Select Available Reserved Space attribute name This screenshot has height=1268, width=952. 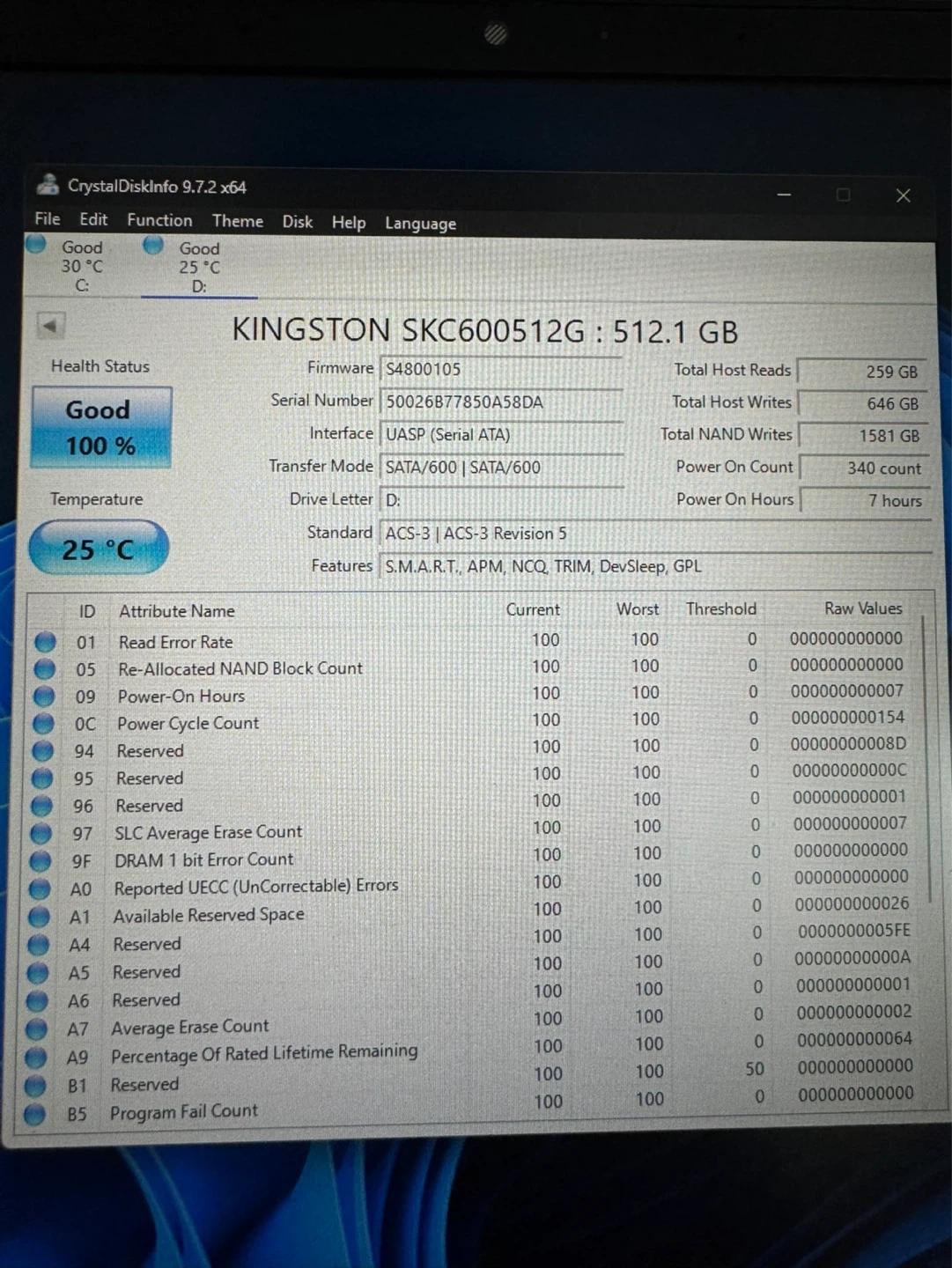pos(209,916)
